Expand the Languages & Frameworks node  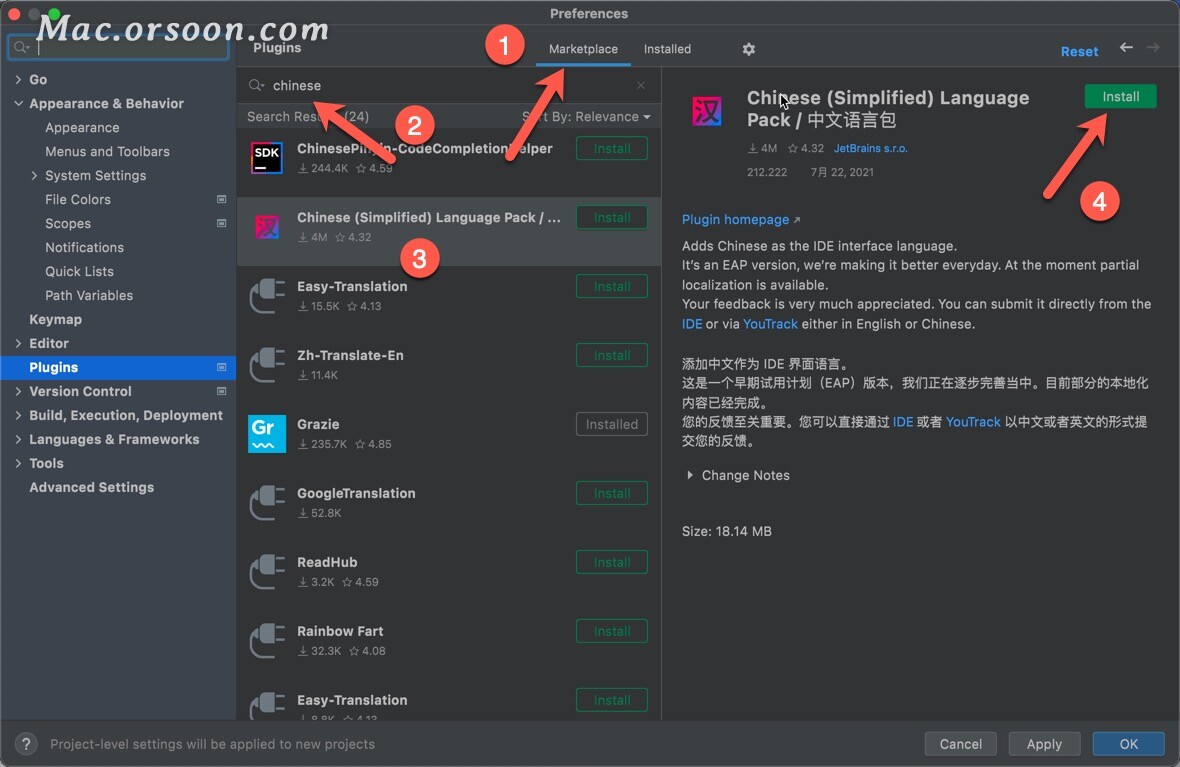tap(18, 440)
